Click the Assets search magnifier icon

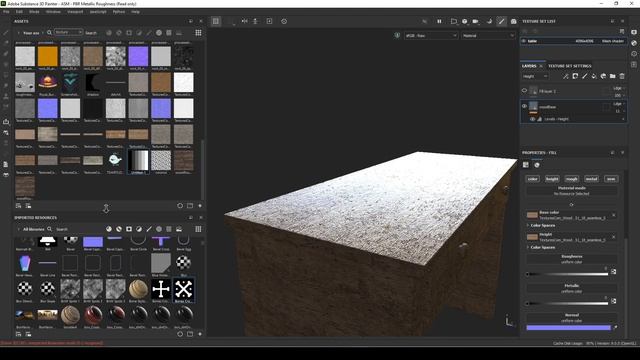(x=49, y=33)
